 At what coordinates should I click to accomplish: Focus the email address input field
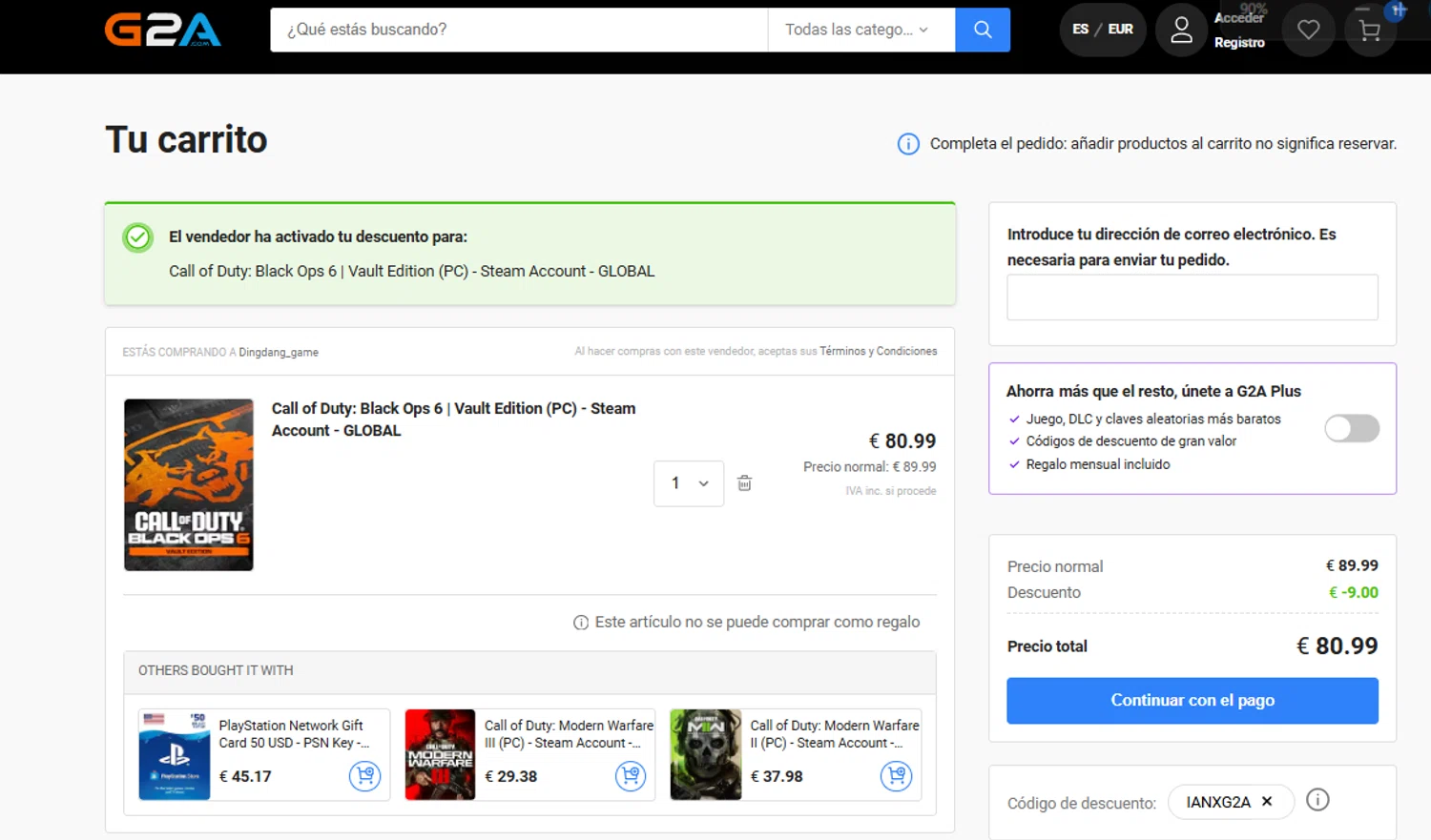point(1192,297)
